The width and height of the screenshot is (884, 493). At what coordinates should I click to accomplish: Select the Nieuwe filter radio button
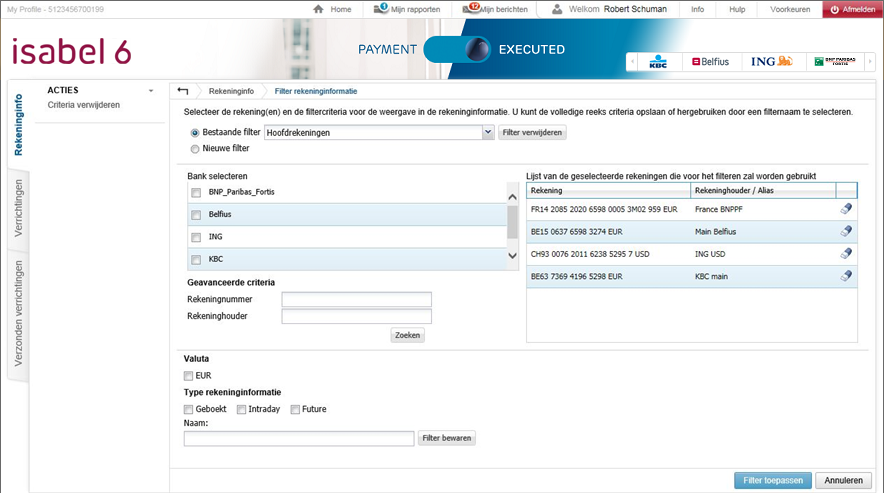point(195,149)
